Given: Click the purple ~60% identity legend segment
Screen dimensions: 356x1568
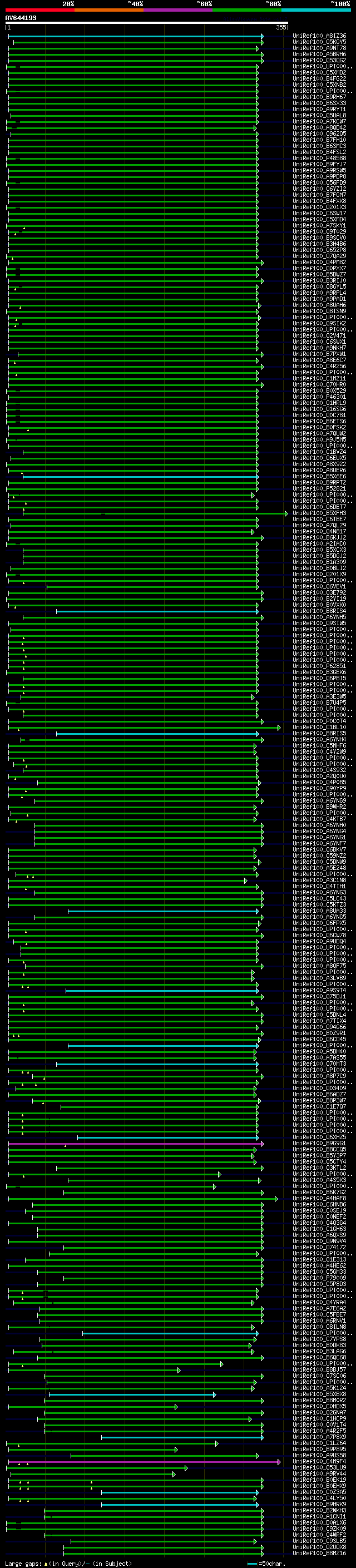Looking at the screenshot, I should point(177,10).
